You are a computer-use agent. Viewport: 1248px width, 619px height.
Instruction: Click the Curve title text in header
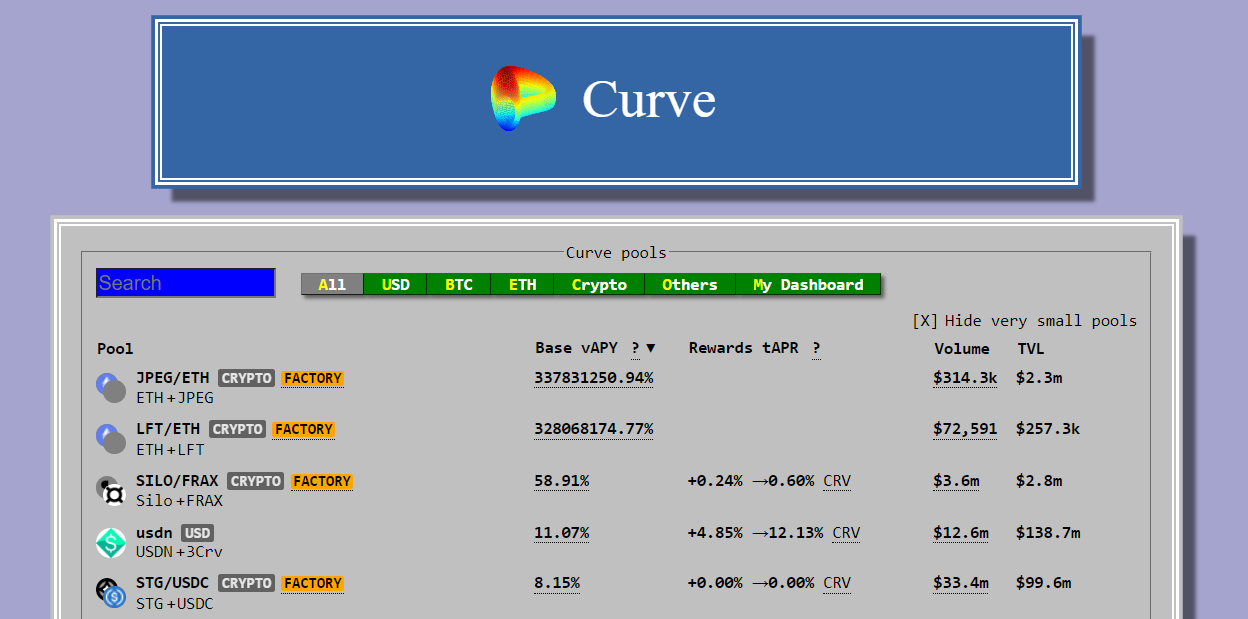click(x=649, y=99)
